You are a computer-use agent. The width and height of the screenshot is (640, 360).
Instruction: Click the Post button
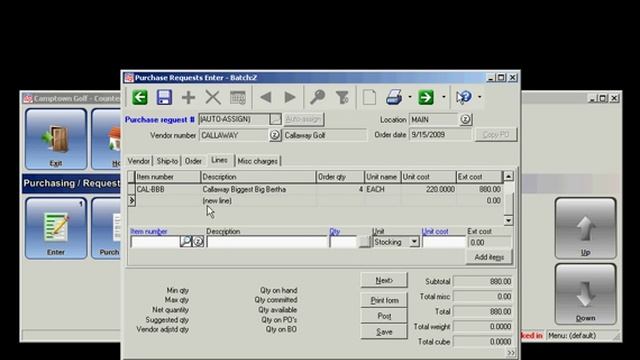click(x=384, y=316)
